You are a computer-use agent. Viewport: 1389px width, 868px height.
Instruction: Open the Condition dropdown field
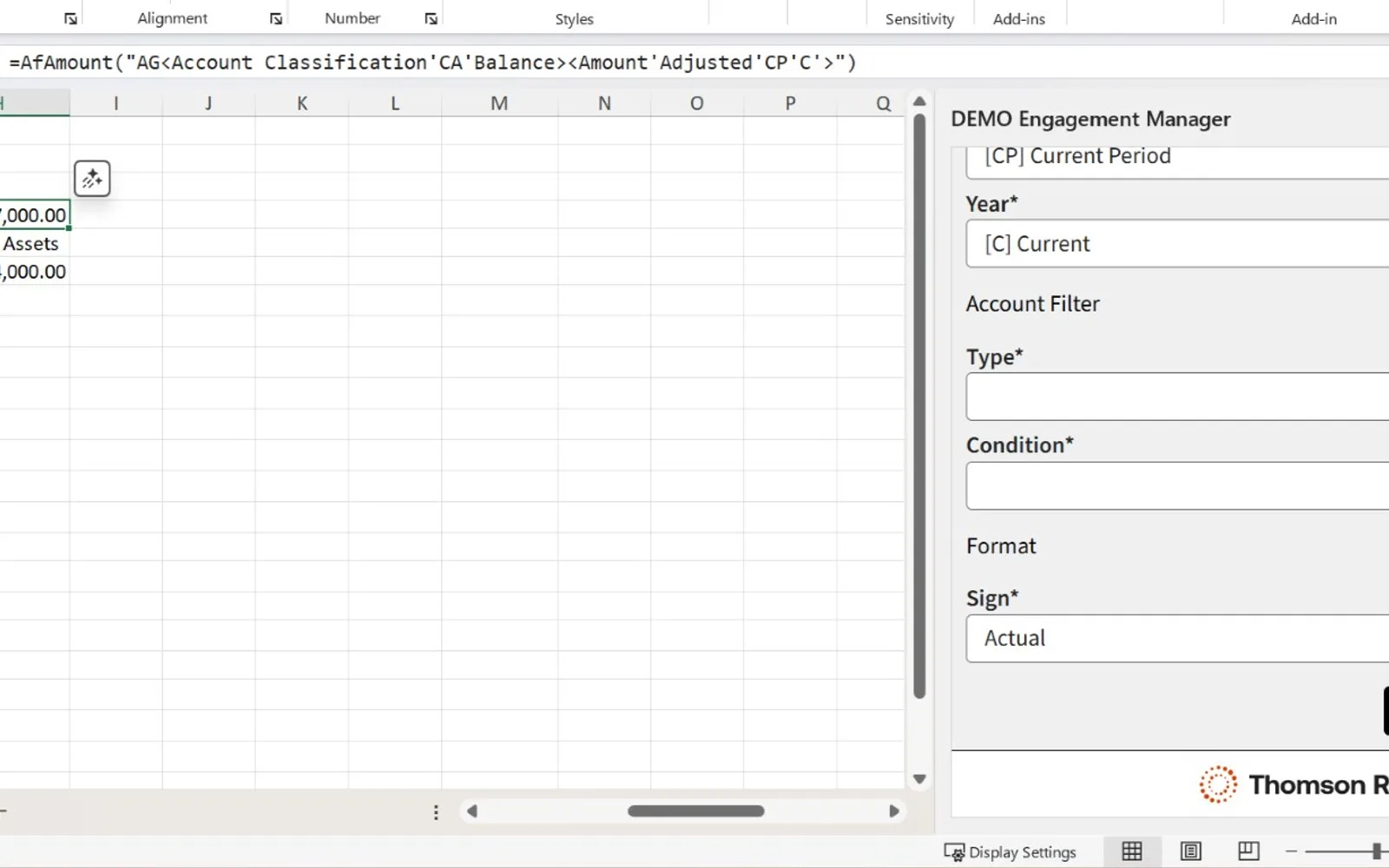1177,485
